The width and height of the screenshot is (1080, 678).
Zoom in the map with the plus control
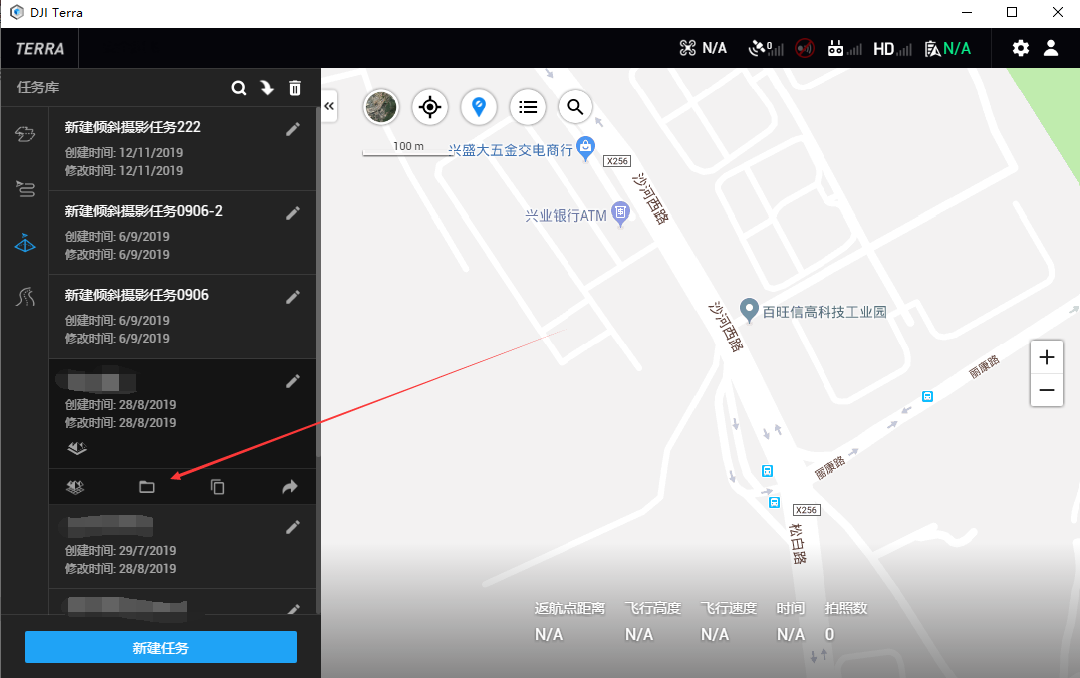tap(1046, 356)
